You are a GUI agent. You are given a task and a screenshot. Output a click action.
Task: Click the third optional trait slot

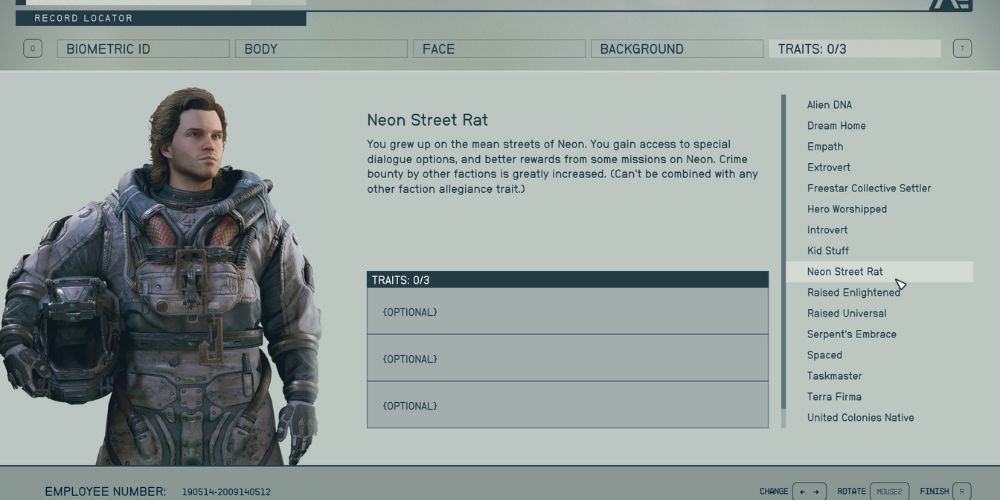click(x=567, y=405)
